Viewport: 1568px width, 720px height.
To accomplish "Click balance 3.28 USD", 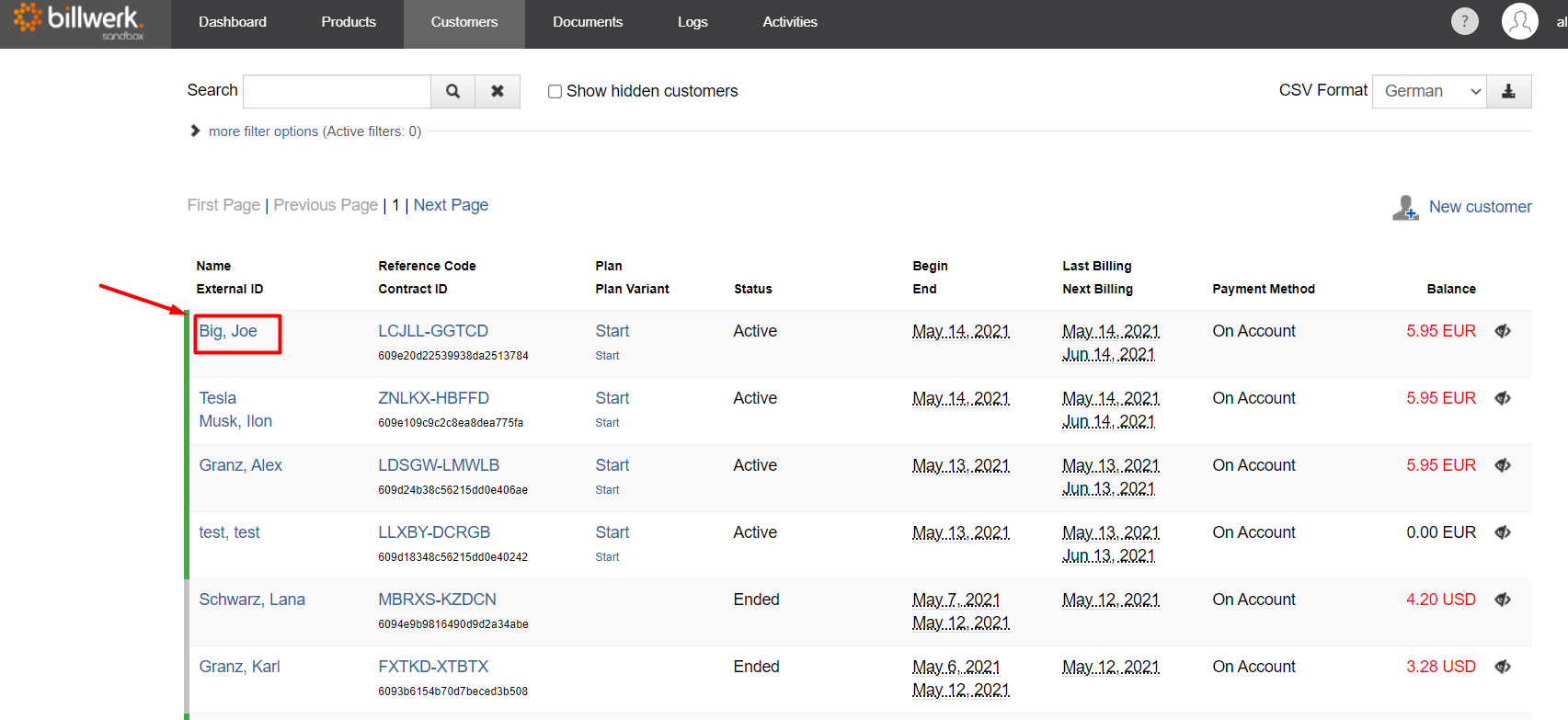I will click(x=1441, y=667).
